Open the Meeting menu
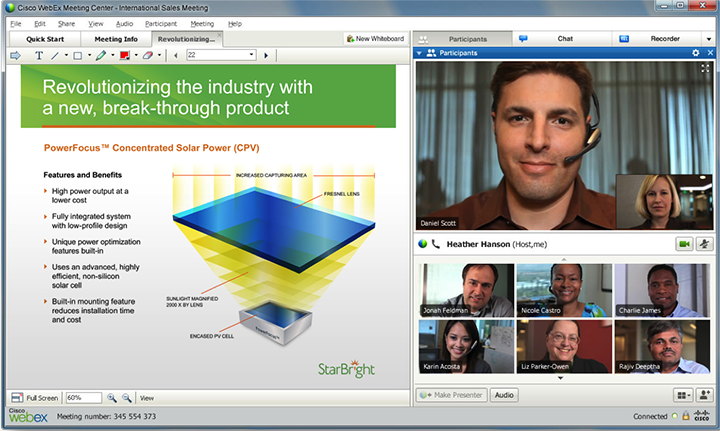Screen dimensions: 720x431 coord(202,24)
